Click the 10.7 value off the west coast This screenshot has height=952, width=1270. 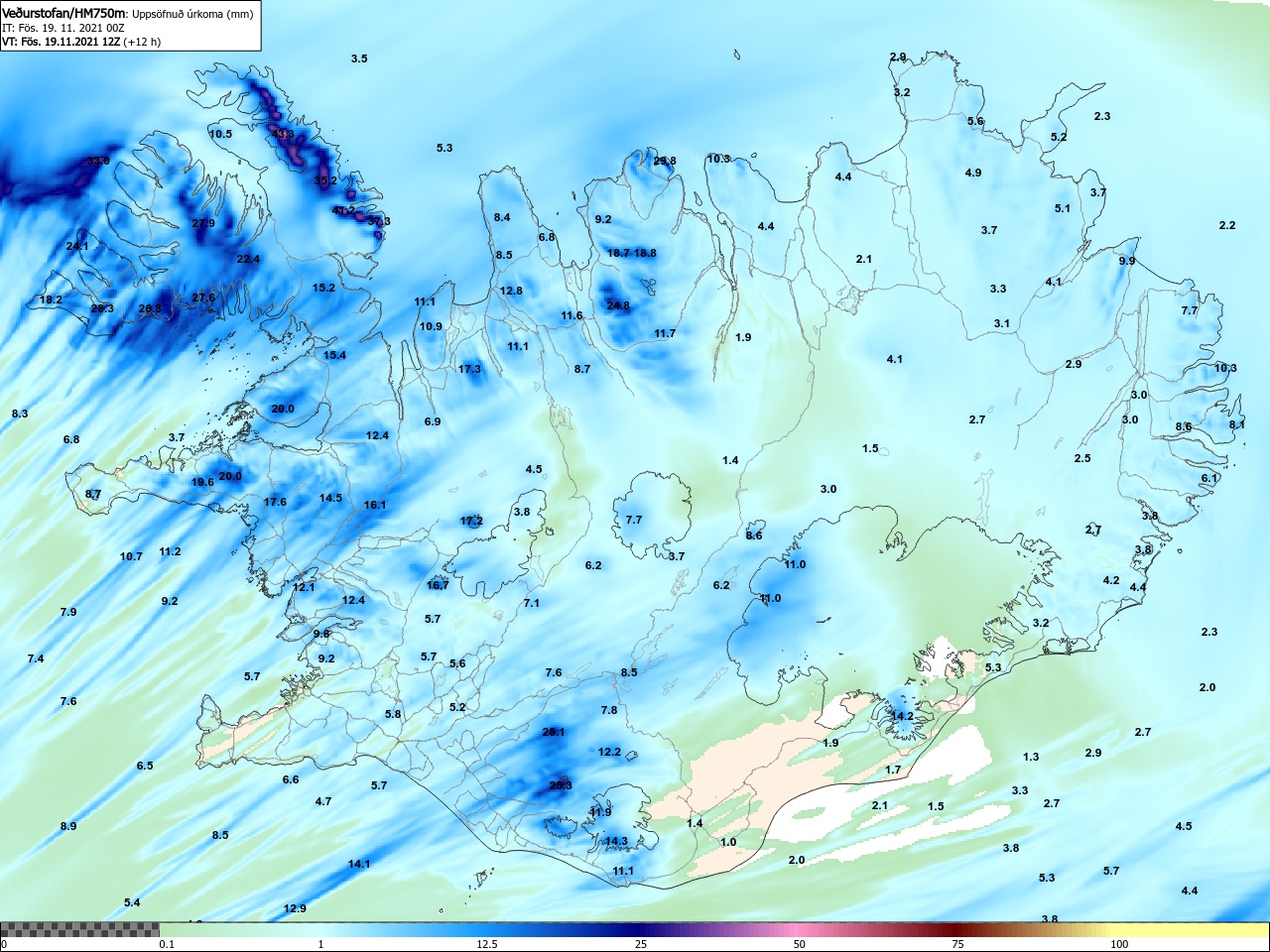tap(131, 556)
